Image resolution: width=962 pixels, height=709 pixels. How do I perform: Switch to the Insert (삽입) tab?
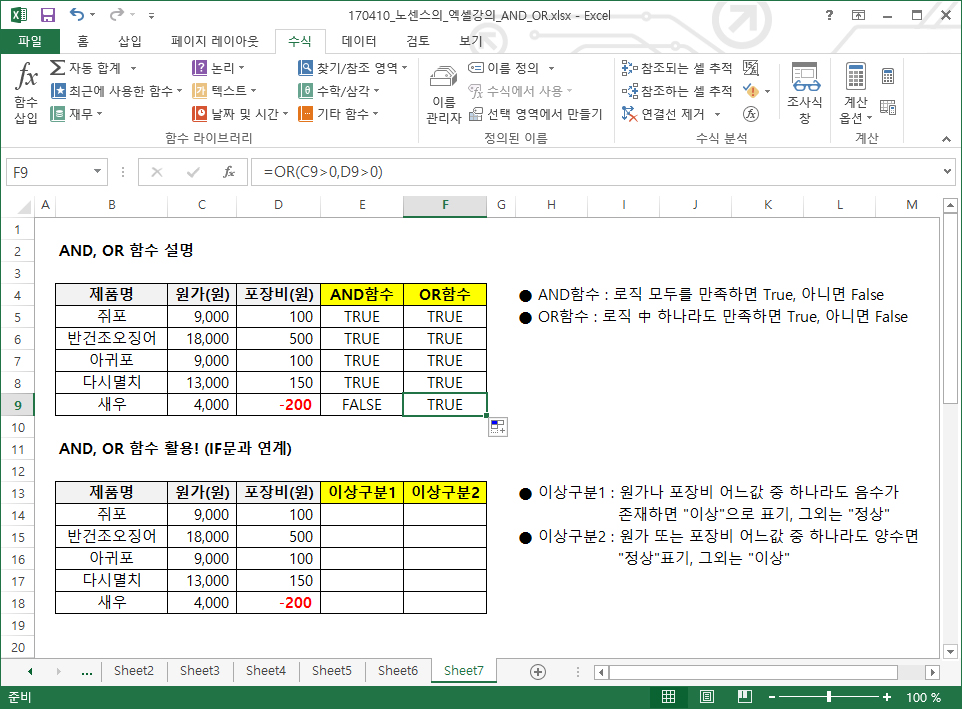point(129,41)
